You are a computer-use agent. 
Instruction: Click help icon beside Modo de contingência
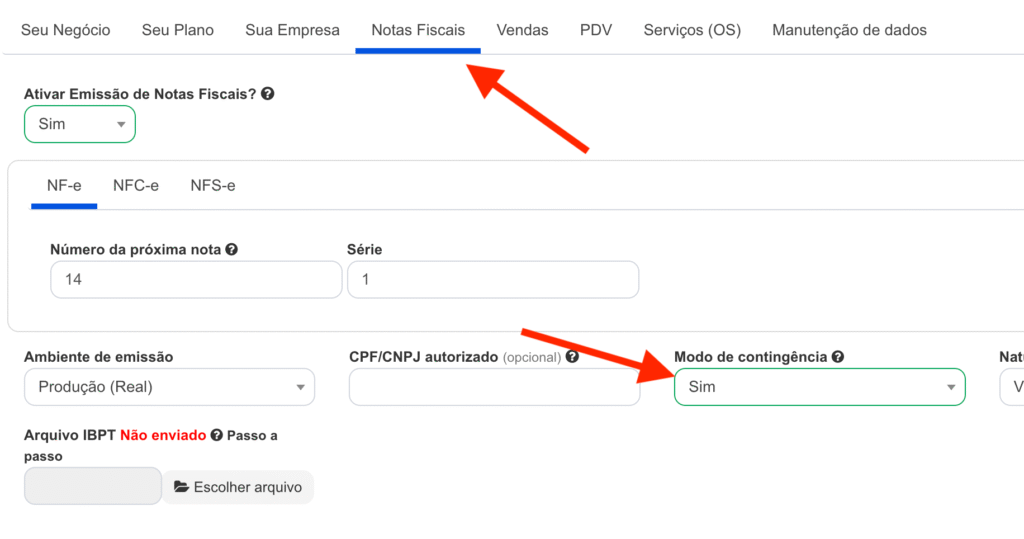838,357
